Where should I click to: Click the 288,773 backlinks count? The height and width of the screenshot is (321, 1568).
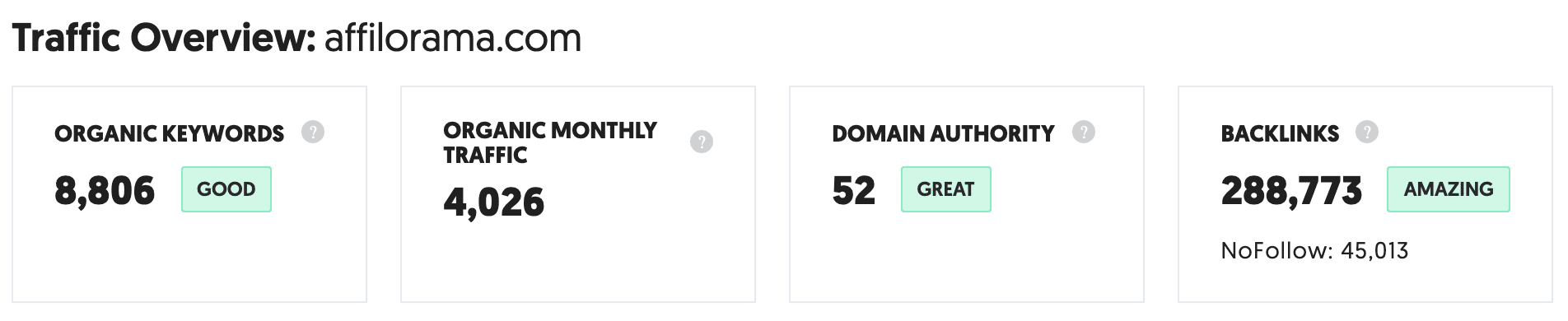coord(1291,191)
